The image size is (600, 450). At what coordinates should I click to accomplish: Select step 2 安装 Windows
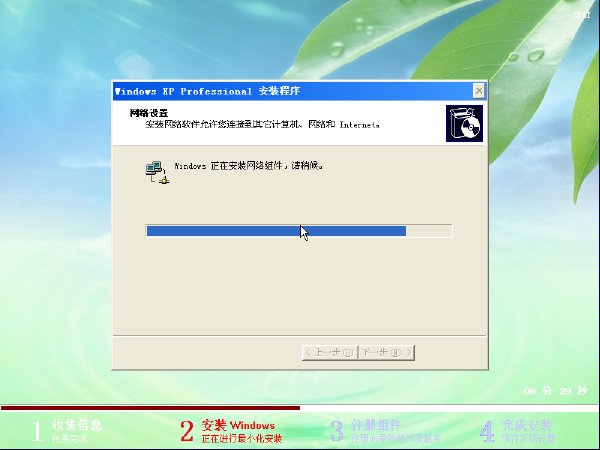click(x=231, y=431)
